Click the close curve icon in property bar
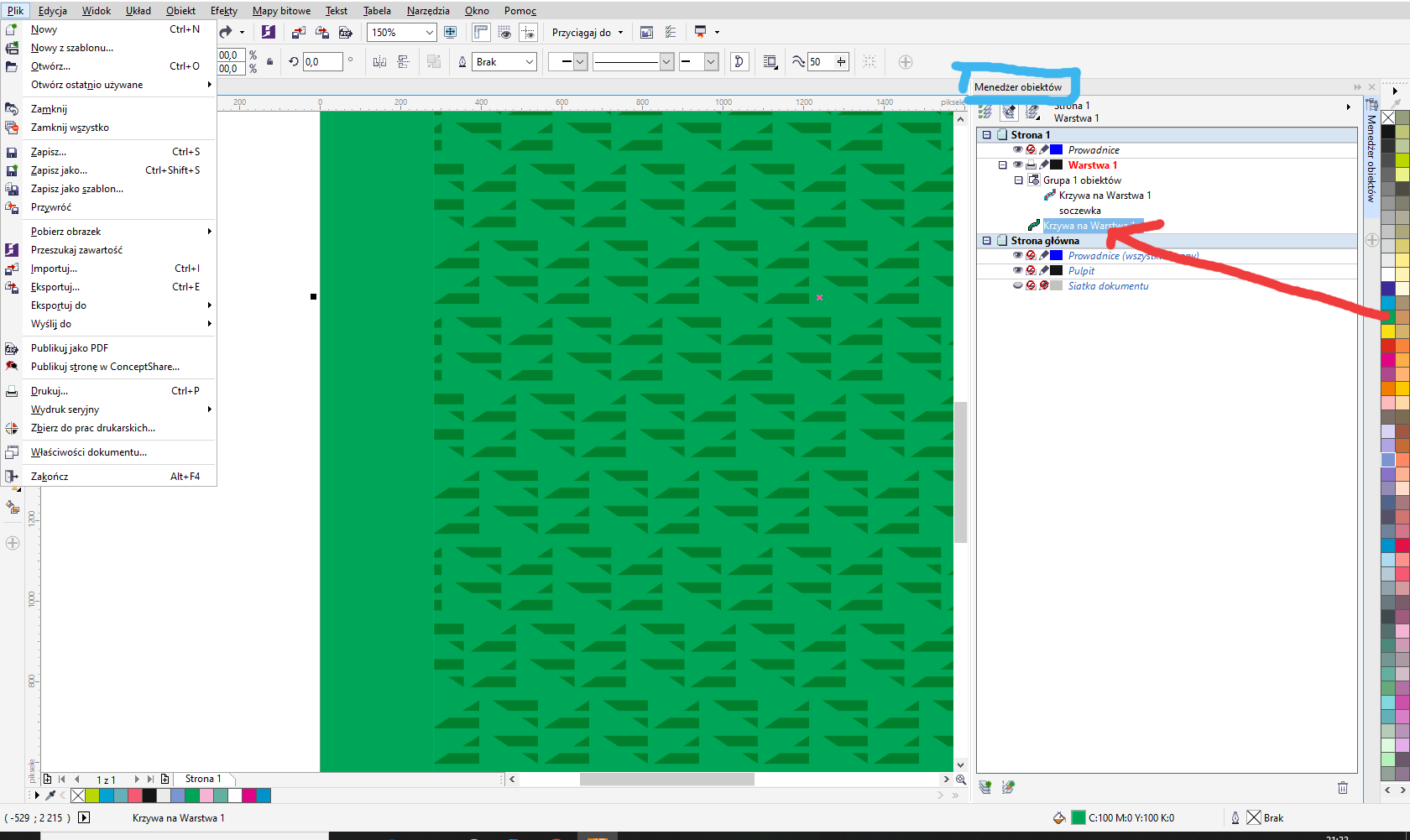This screenshot has height=840, width=1410. pos(739,62)
